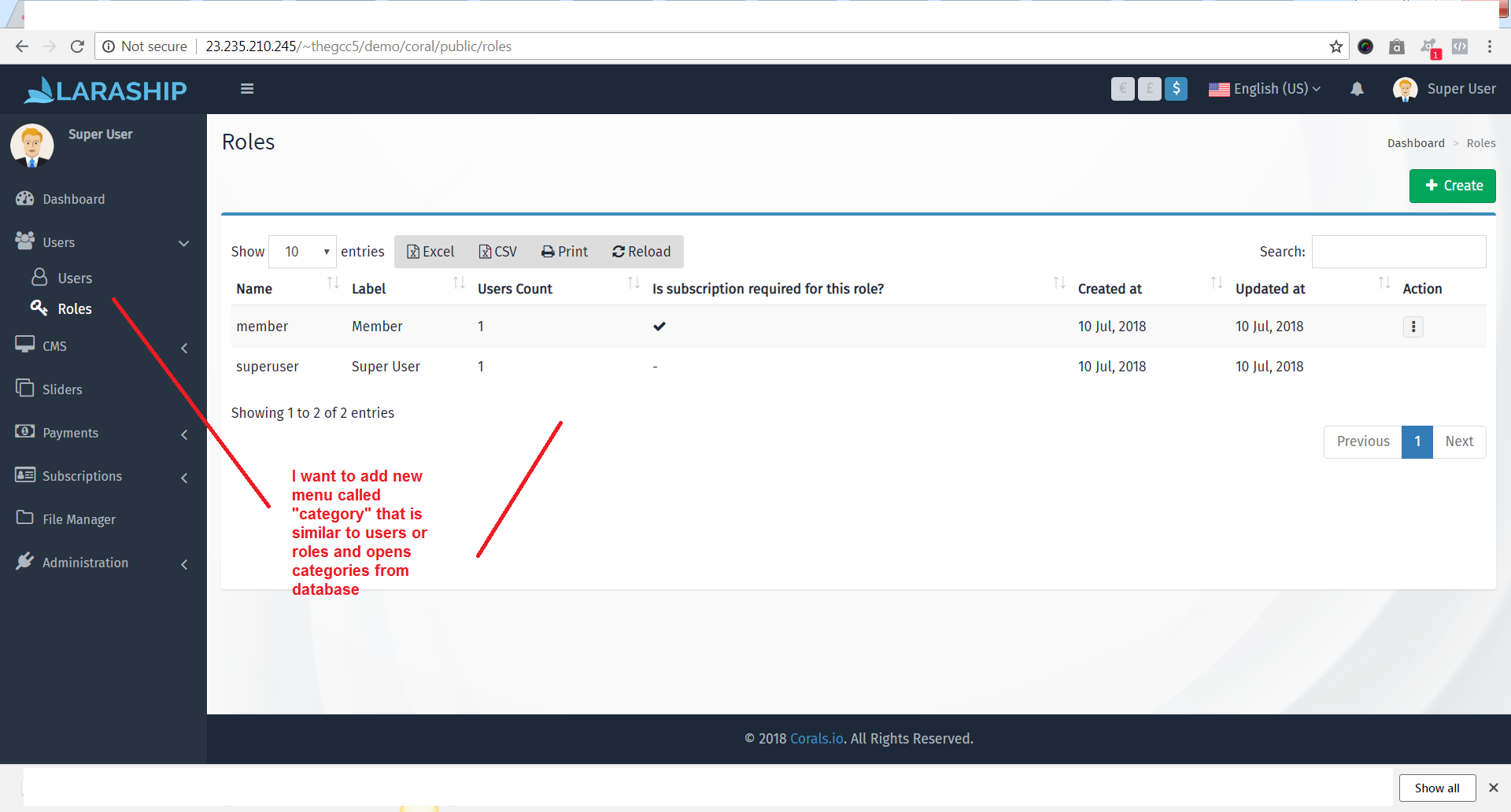This screenshot has width=1511, height=812.
Task: Click the browser address bar URL
Action: [358, 46]
